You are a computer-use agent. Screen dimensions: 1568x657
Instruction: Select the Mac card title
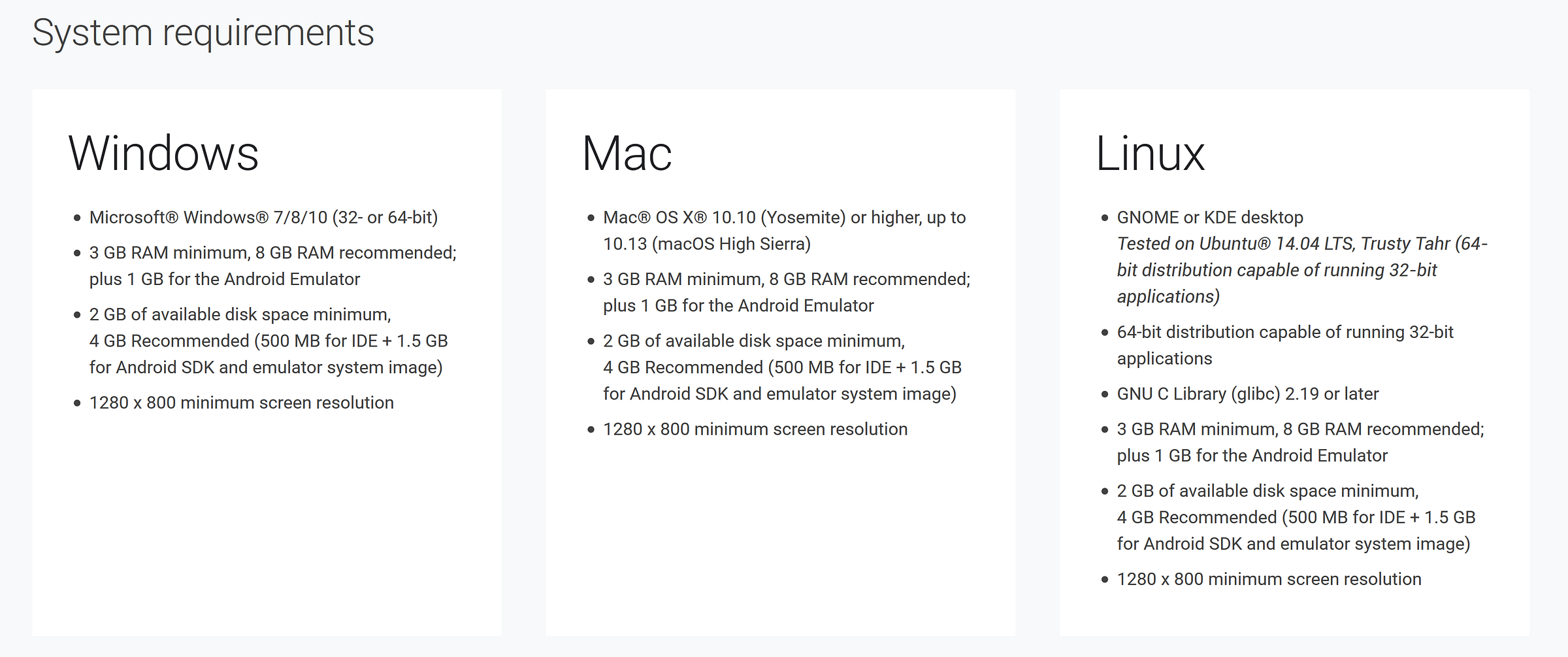627,154
